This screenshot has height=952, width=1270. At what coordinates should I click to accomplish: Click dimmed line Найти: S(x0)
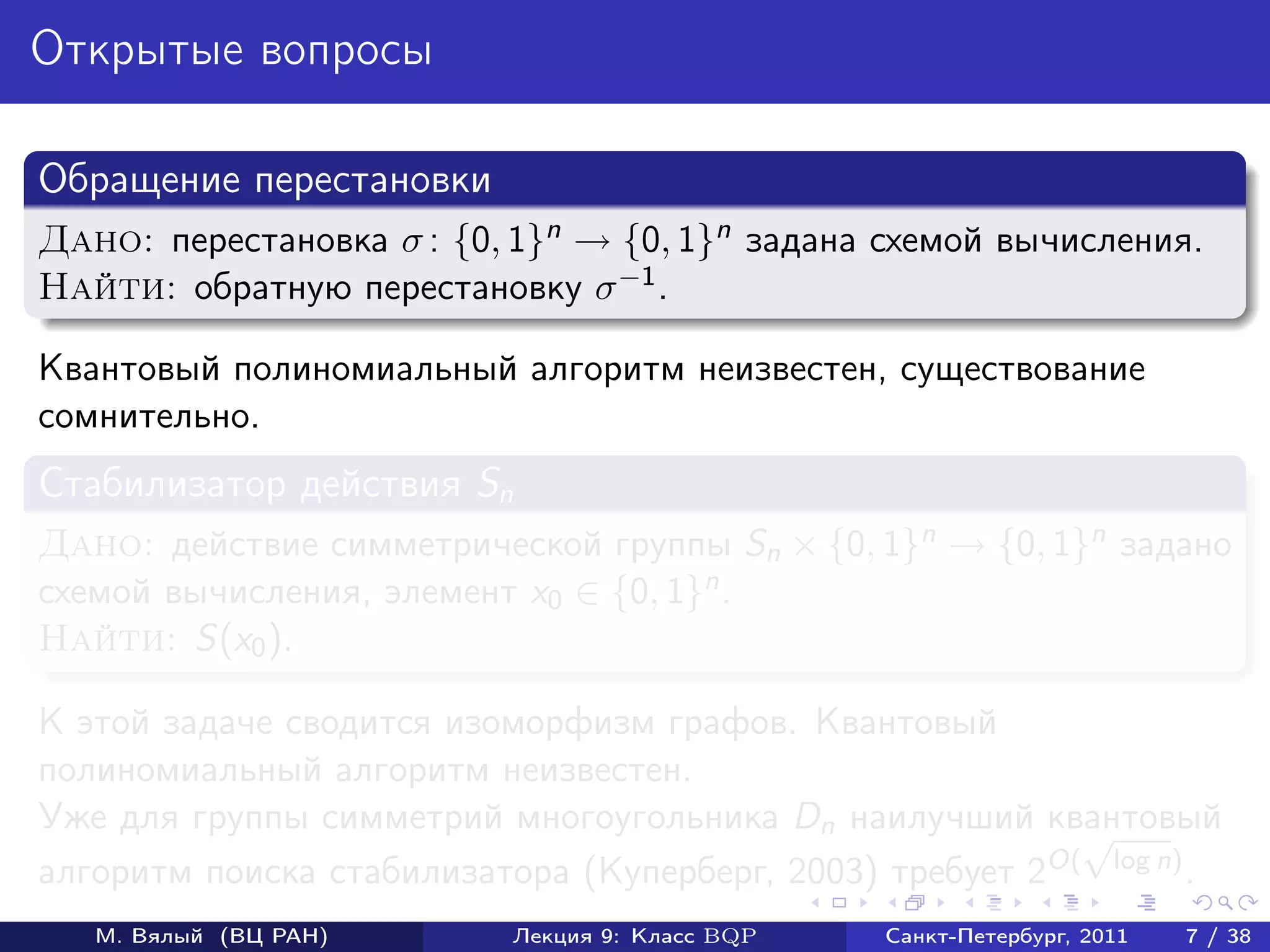point(165,638)
